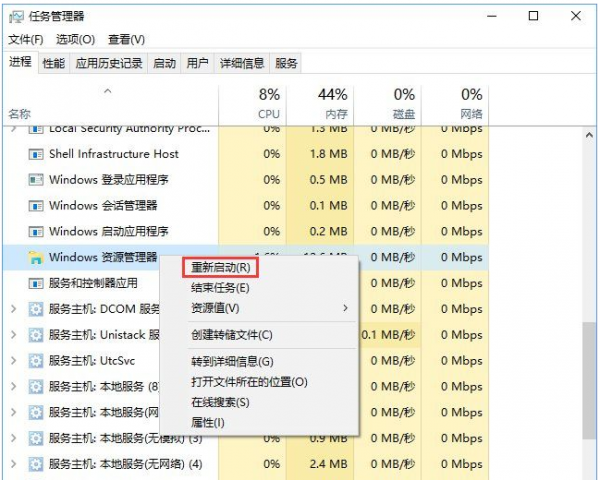The image size is (600, 480).
Task: Click the 服务和控制器应用 process icon
Action: [x=36, y=284]
